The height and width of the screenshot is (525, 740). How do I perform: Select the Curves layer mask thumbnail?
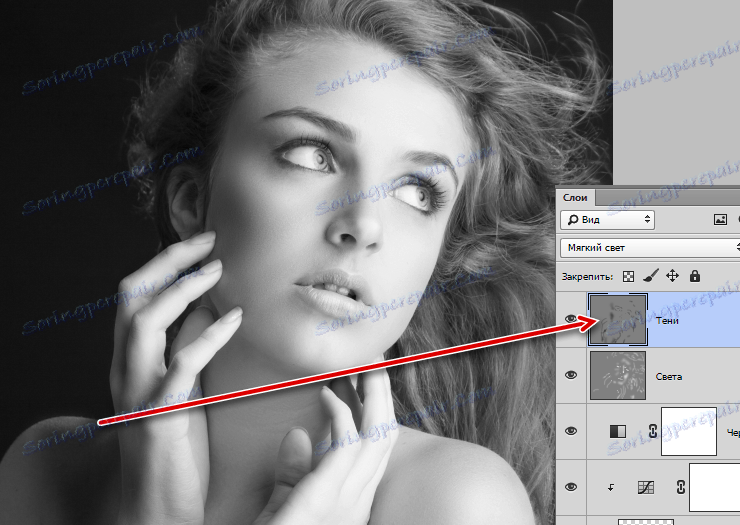[x=715, y=487]
